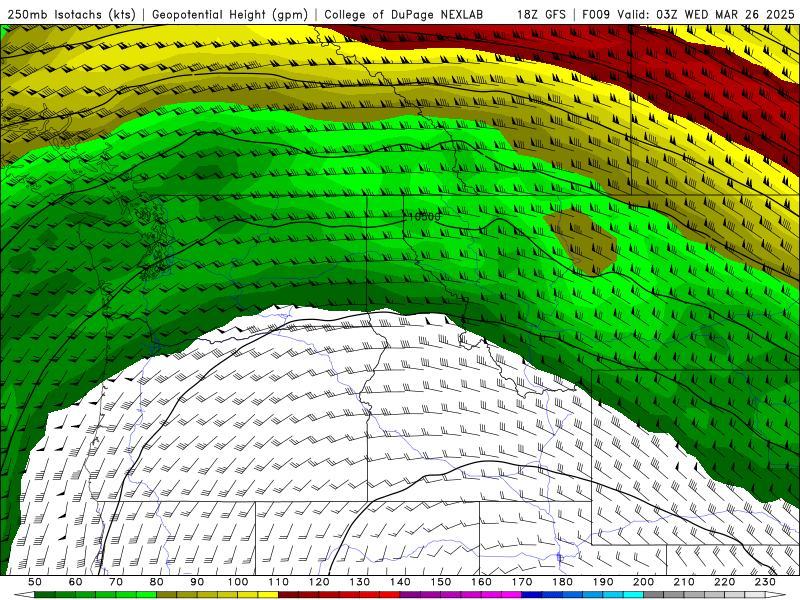Click the magenta swatch just left of 170

pyautogui.click(x=512, y=595)
